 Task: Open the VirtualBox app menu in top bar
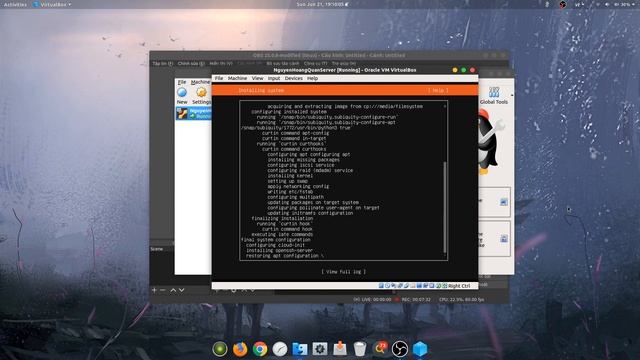pos(52,4)
